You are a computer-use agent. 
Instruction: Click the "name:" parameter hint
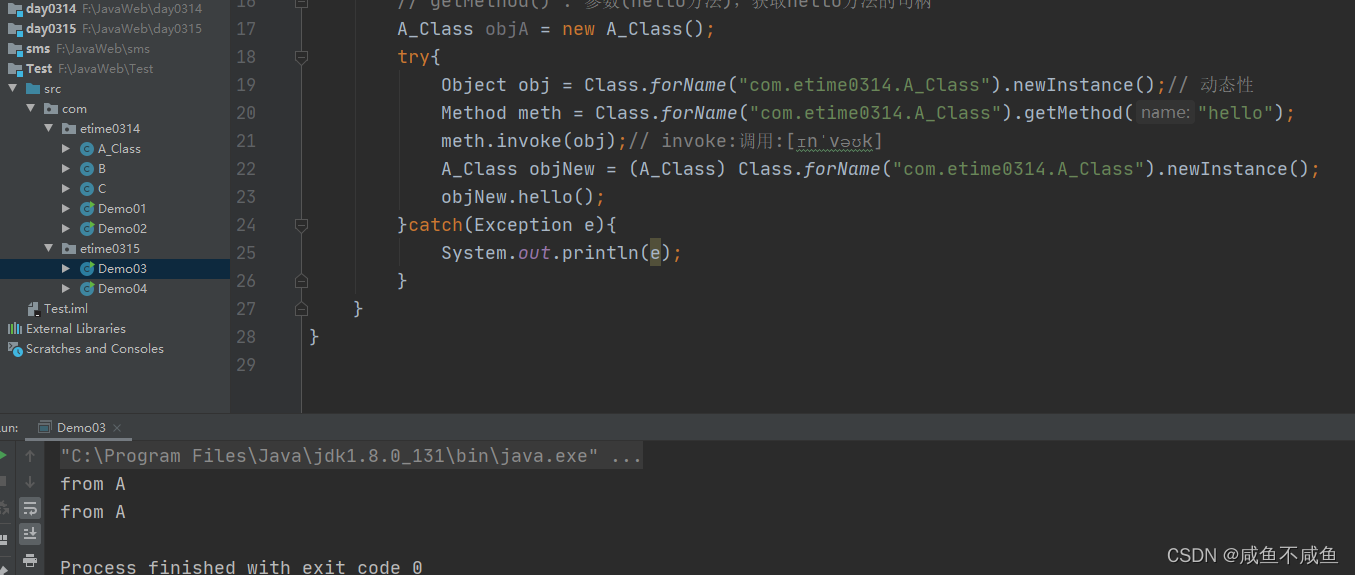point(1166,113)
